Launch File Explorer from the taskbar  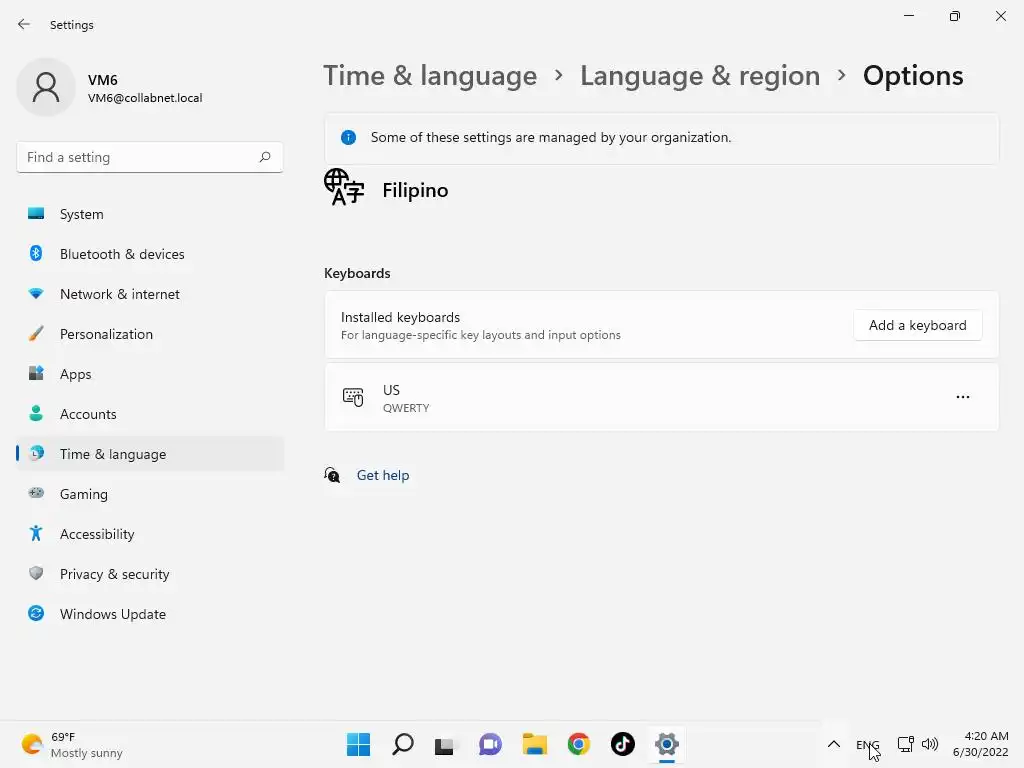click(x=534, y=744)
